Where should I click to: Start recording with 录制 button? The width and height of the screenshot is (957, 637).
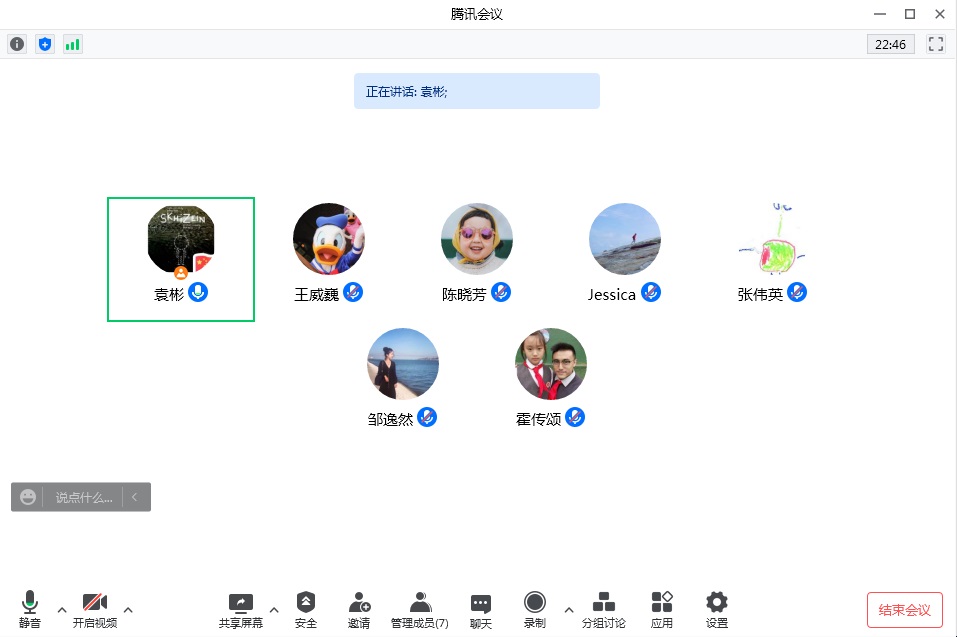pos(535,609)
